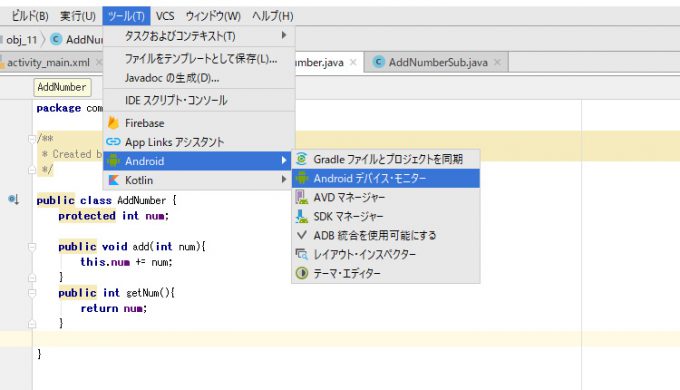Open the ウィンドウ(W) menu
The height and width of the screenshot is (390, 680).
tap(213, 16)
